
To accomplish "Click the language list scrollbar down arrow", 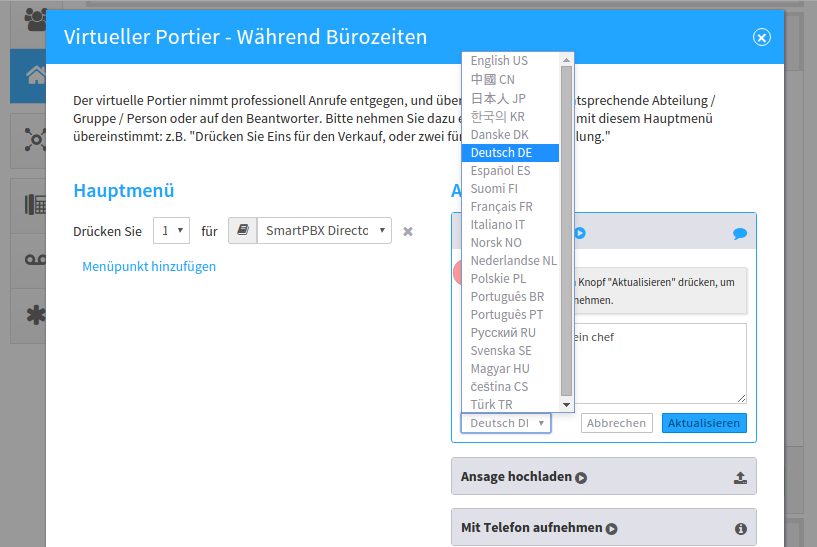I will pyautogui.click(x=567, y=404).
